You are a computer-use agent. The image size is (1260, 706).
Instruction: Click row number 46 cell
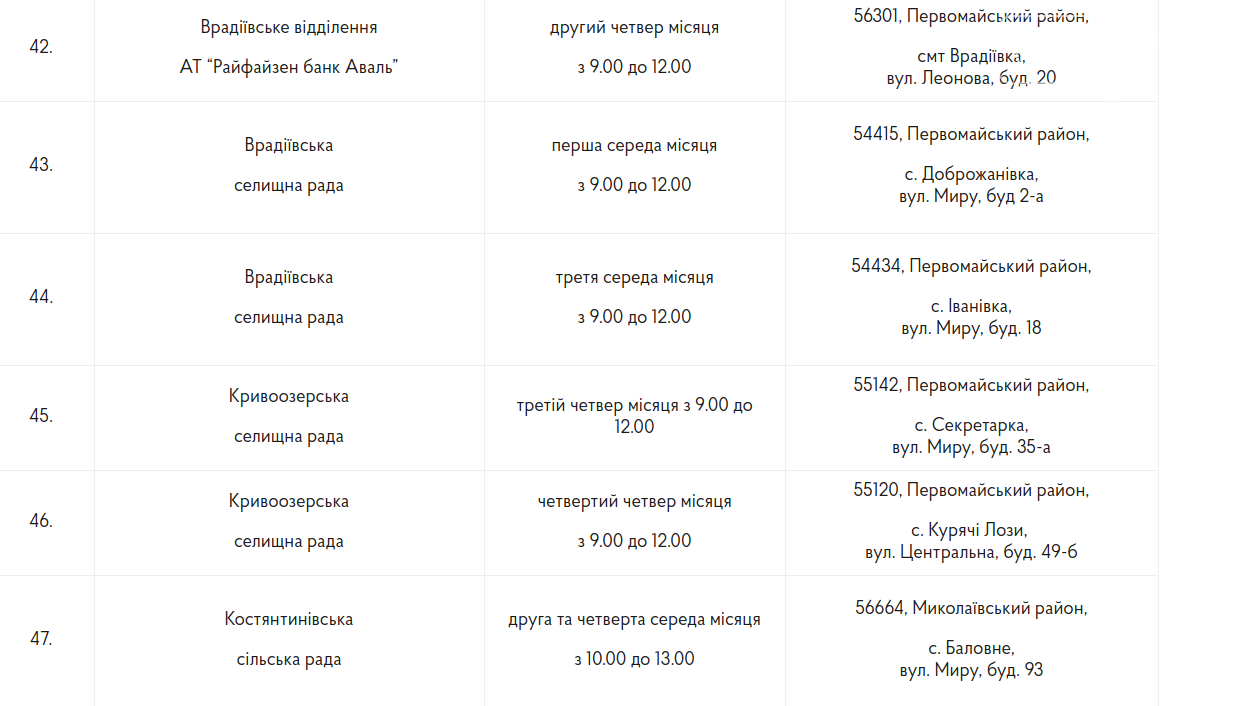[41, 521]
